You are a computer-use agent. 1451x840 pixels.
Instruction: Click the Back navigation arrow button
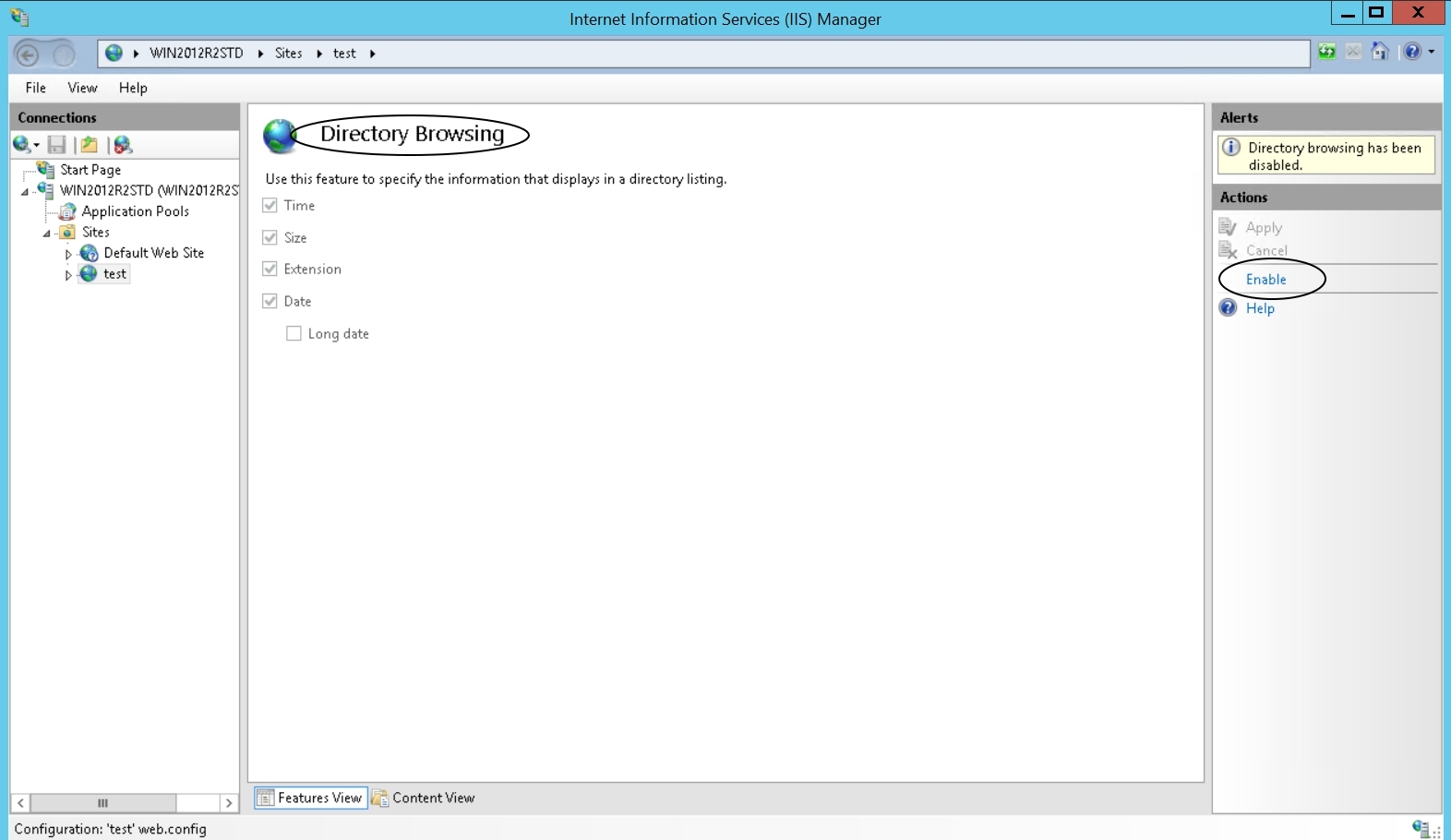(x=28, y=54)
